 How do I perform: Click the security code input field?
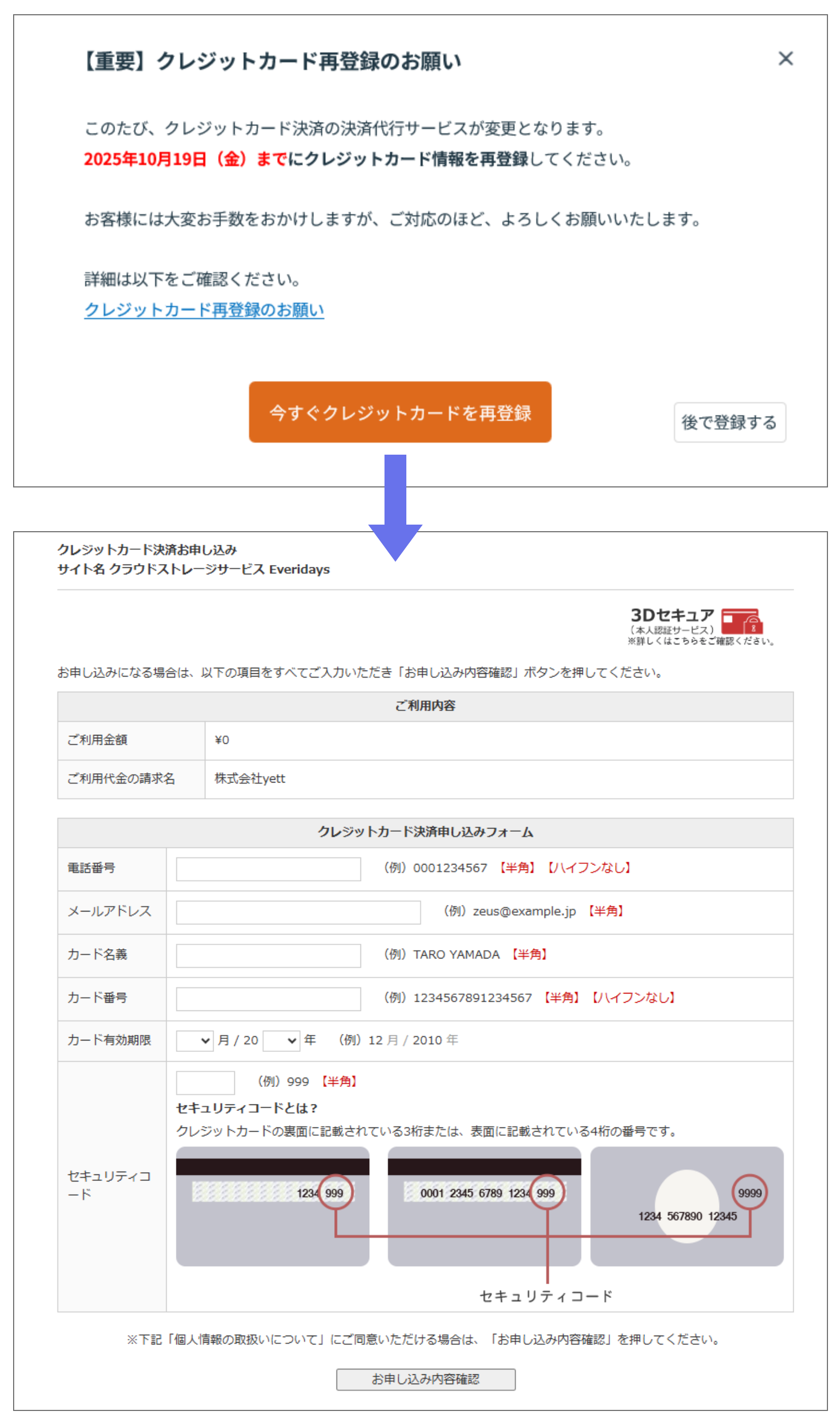(205, 1083)
